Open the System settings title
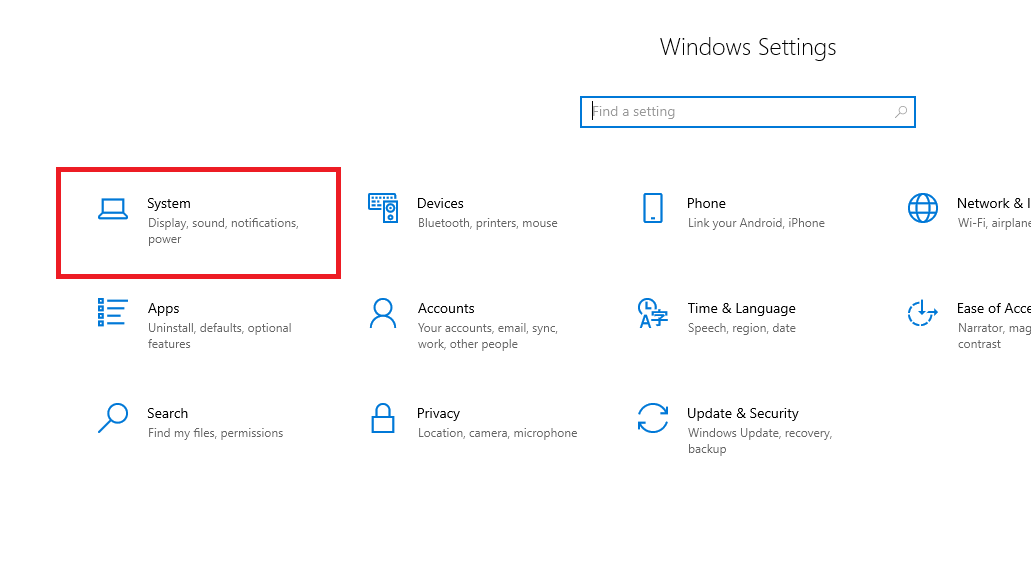This screenshot has width=1031, height=565. (169, 203)
